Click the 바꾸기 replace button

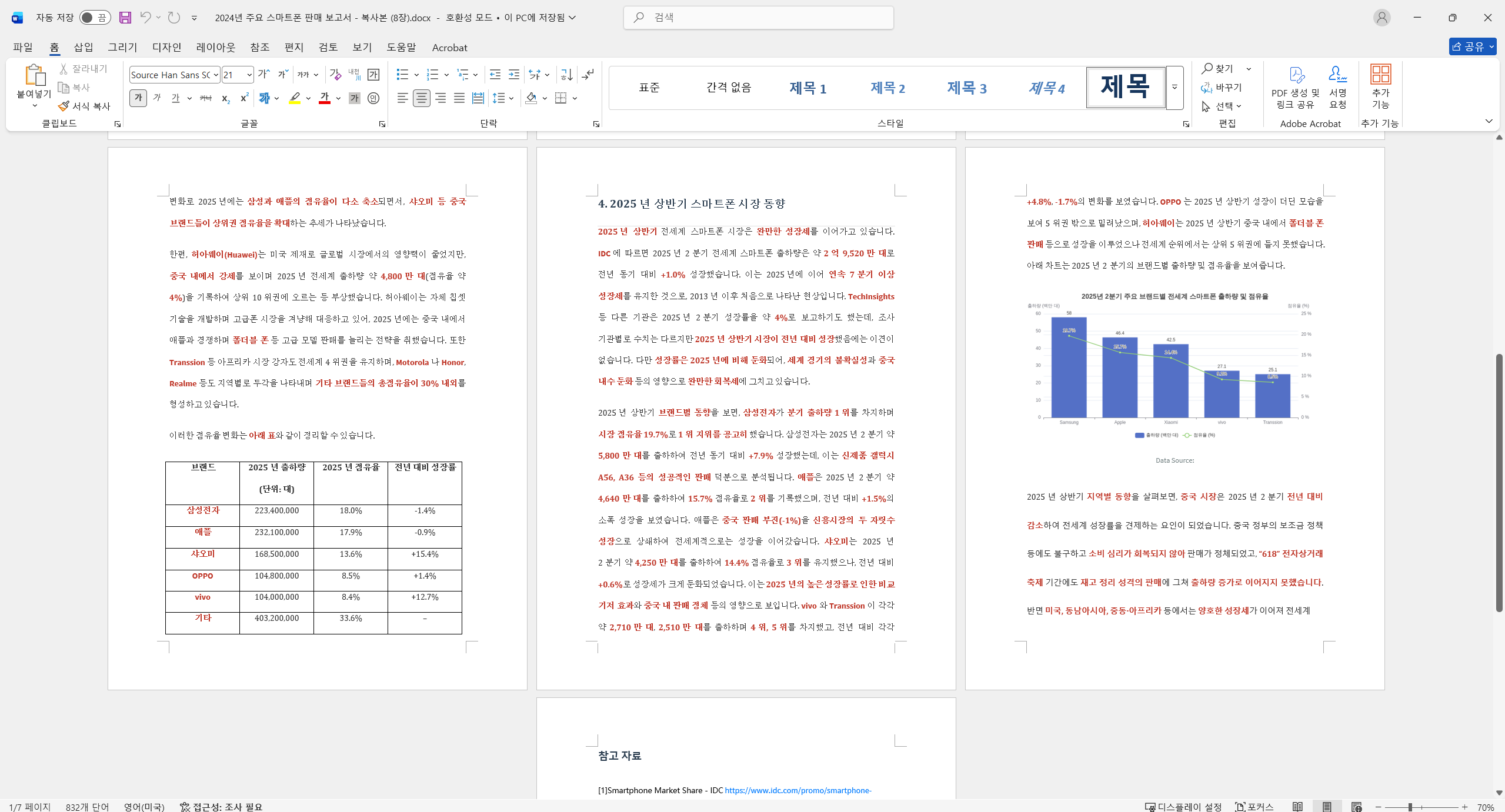[x=1222, y=87]
